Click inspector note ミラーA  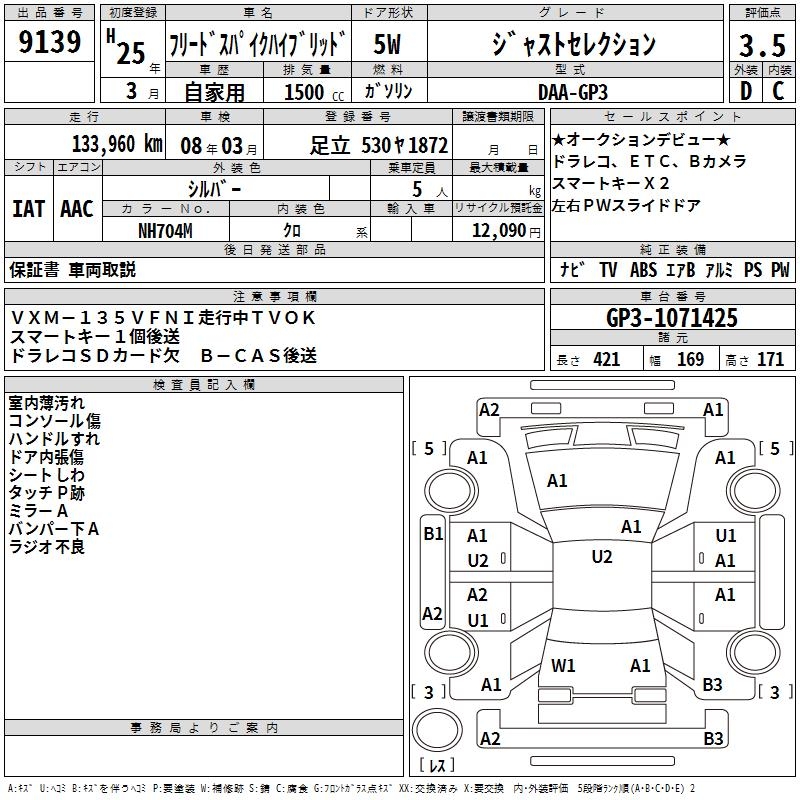pyautogui.click(x=38, y=511)
